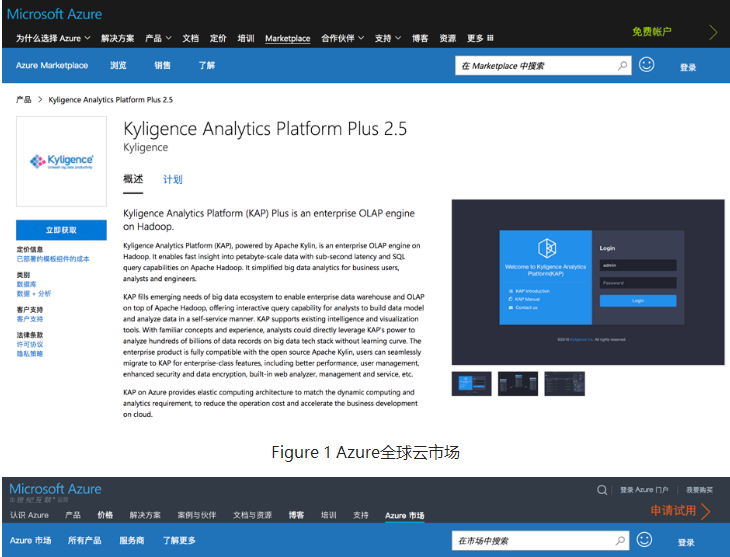Click 登录 in the upper Marketplace bar
This screenshot has height=557, width=730.
pyautogui.click(x=688, y=68)
